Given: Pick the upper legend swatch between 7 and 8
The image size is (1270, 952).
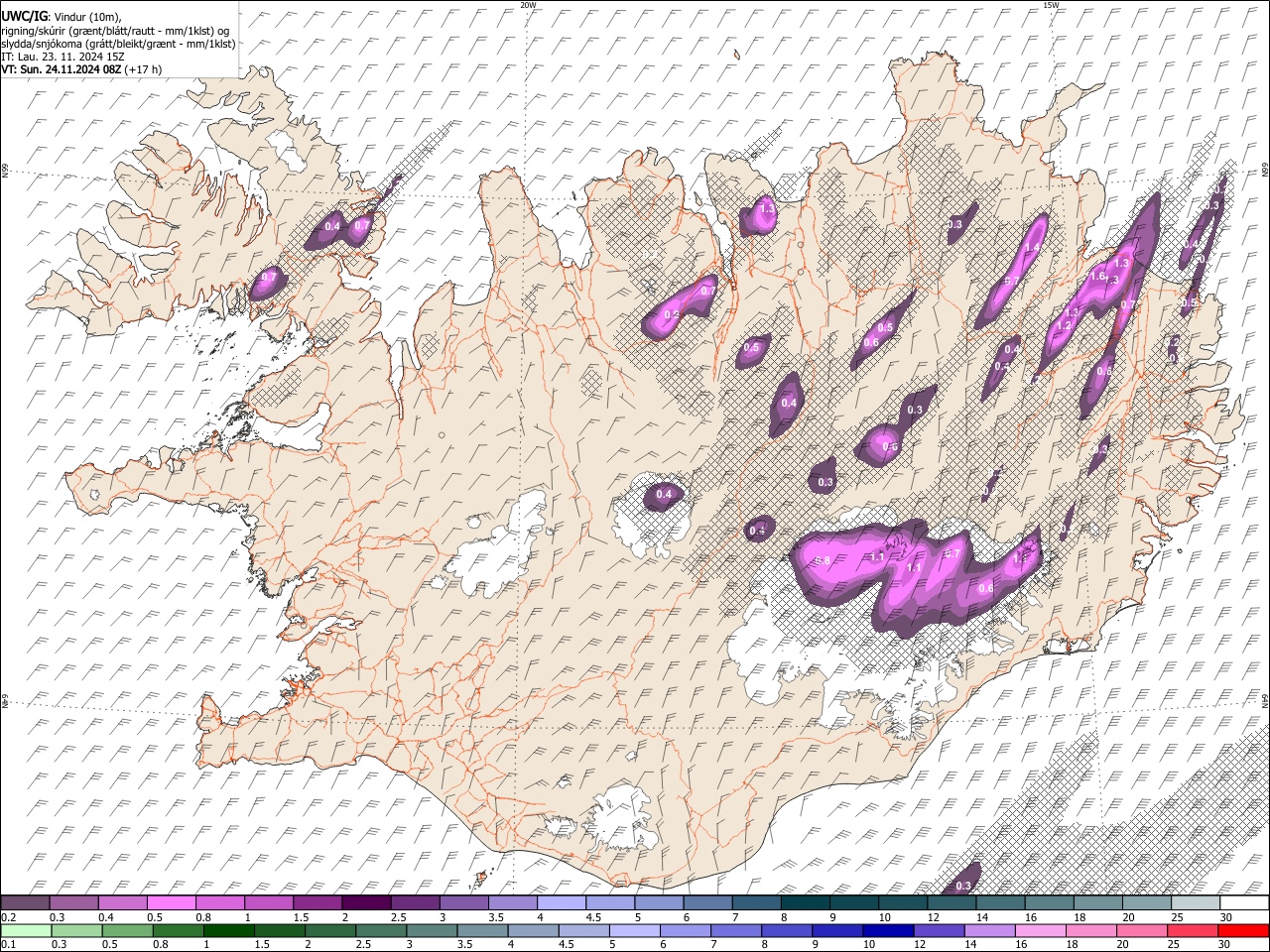Looking at the screenshot, I should pos(756,902).
